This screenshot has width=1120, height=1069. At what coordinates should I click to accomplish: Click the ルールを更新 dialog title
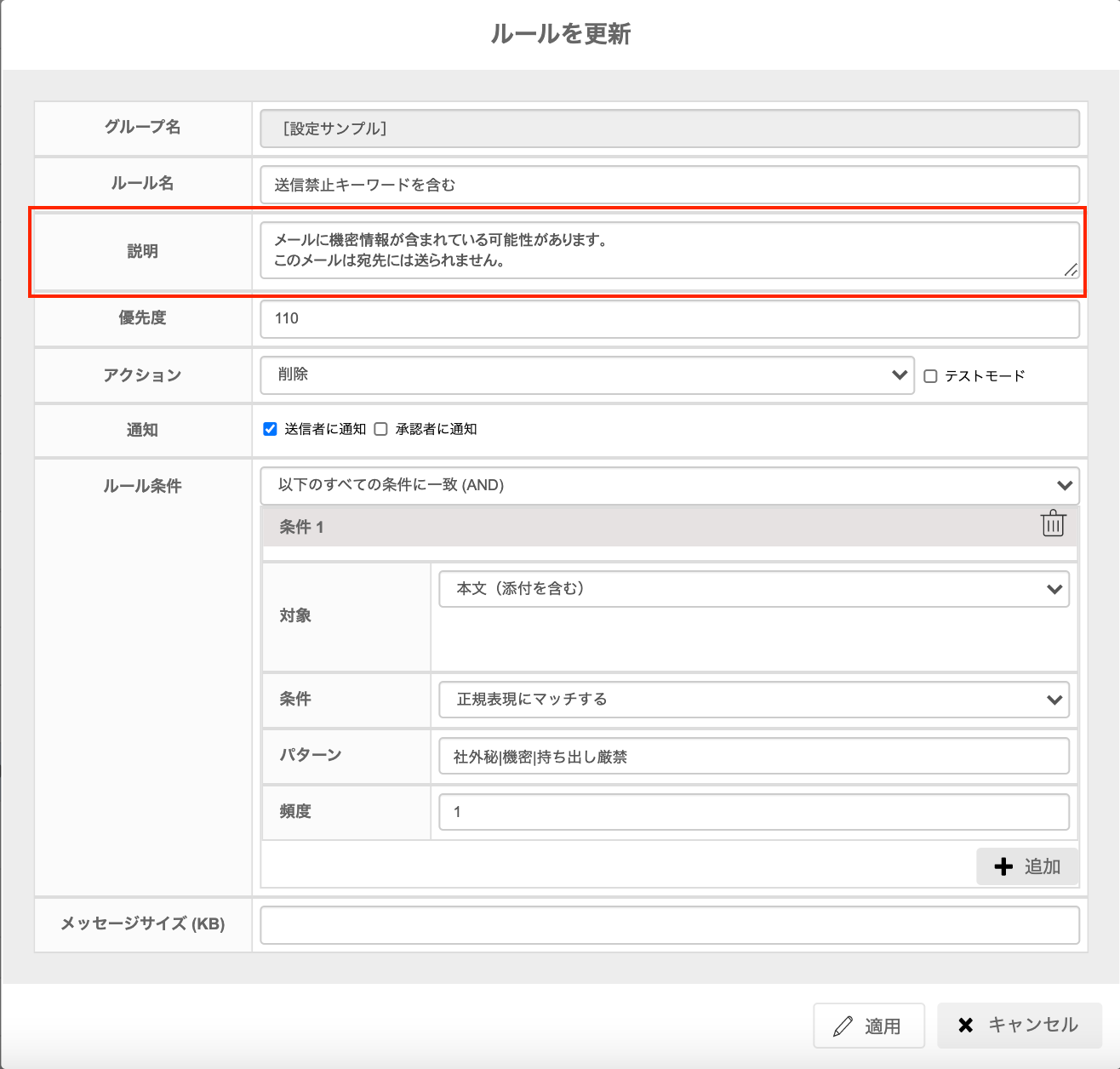(x=560, y=34)
